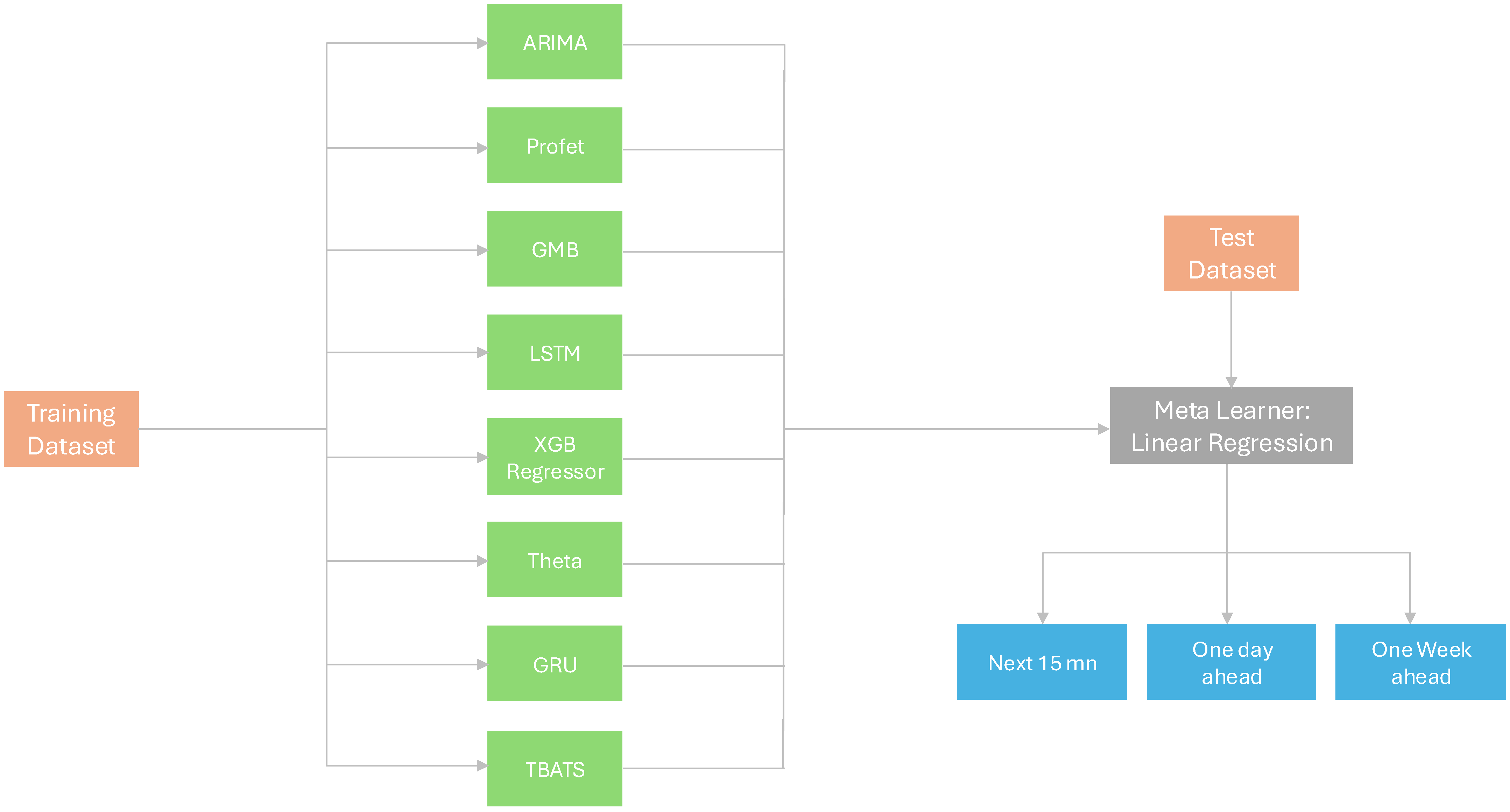Select the Theta model box
Viewport: 1510px width, 812px height.
[x=555, y=560]
